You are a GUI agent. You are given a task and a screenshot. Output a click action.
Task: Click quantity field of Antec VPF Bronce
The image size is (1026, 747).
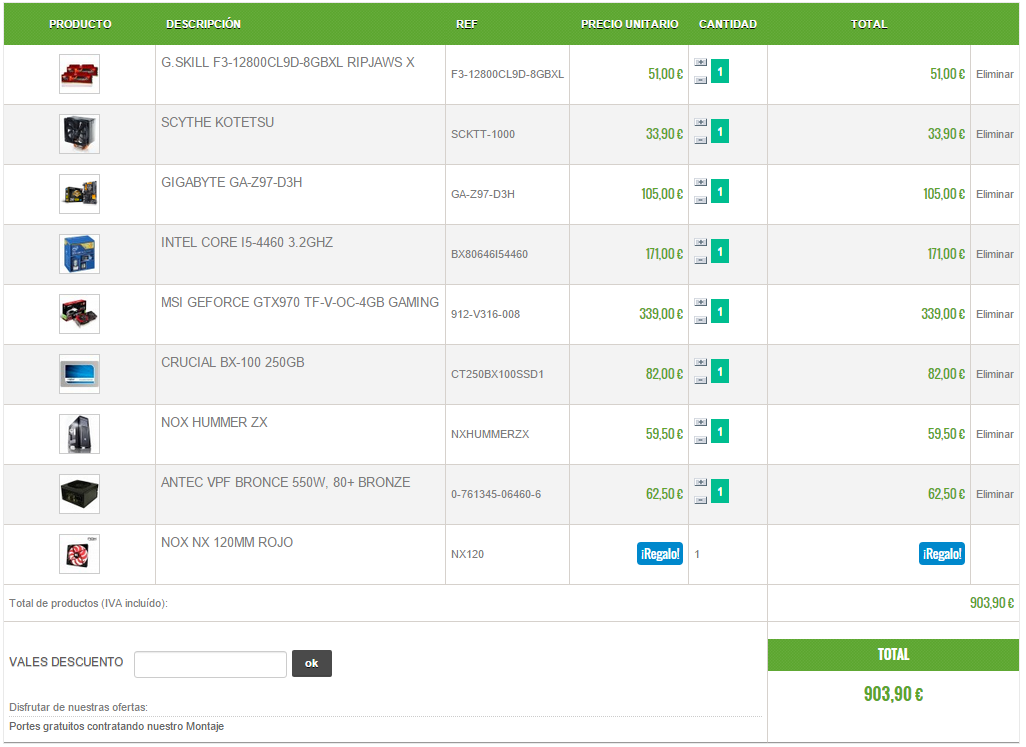click(720, 491)
